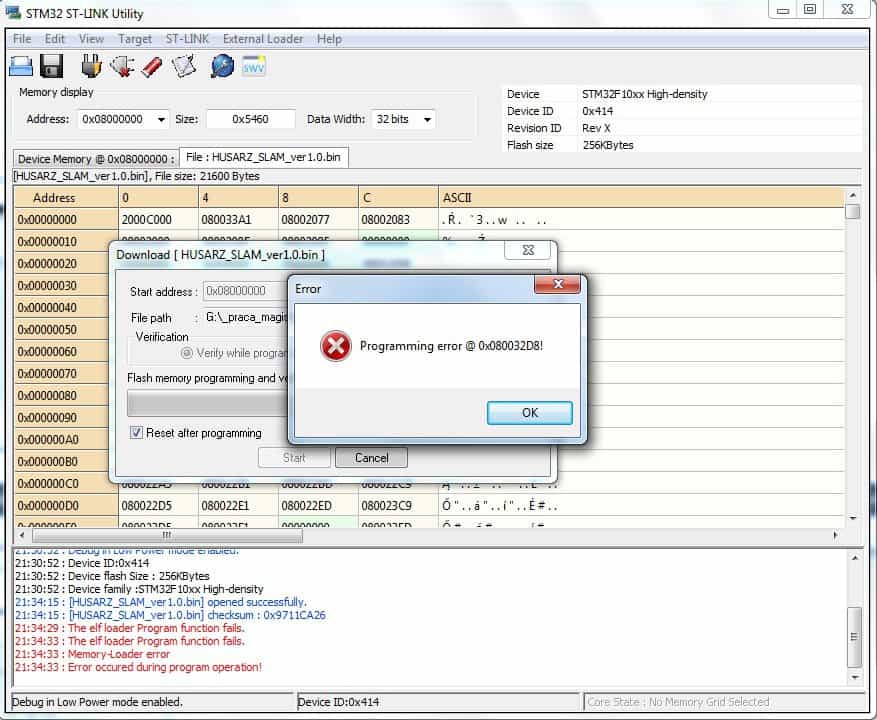
Task: Open Program and Verify toolbar icon
Action: tap(183, 66)
